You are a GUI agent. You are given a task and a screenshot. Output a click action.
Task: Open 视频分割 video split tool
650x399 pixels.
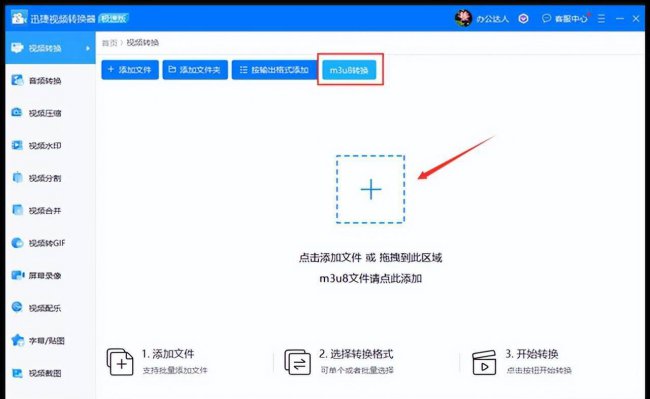(x=50, y=178)
